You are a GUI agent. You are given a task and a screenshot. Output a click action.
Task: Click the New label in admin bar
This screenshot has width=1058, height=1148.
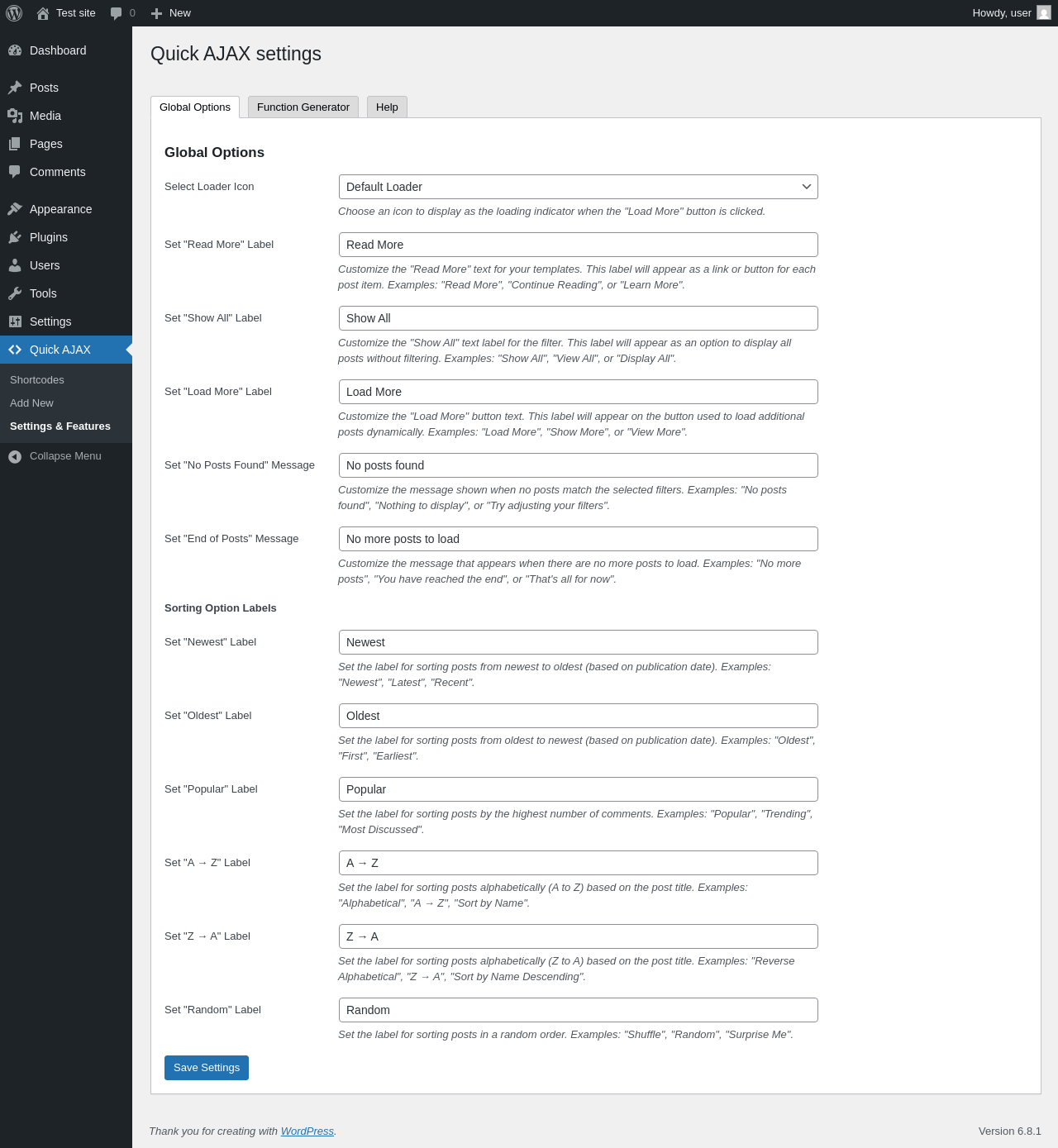click(x=180, y=13)
